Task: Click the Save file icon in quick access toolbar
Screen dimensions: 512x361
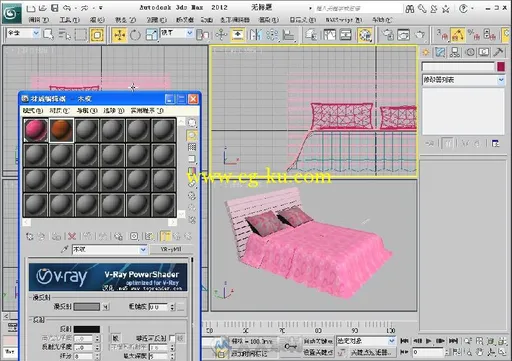Action: (54, 8)
